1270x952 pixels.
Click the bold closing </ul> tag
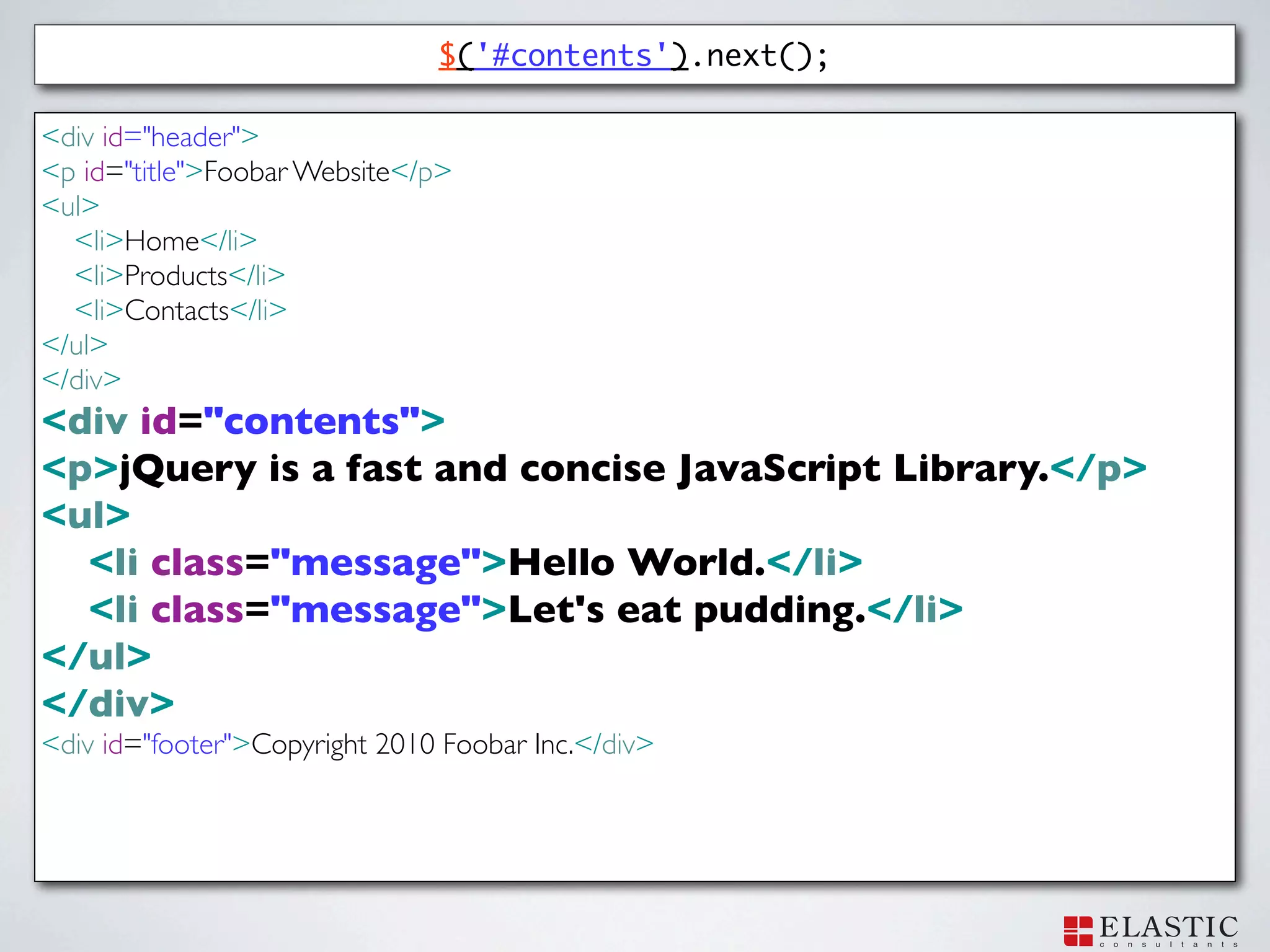click(x=96, y=656)
